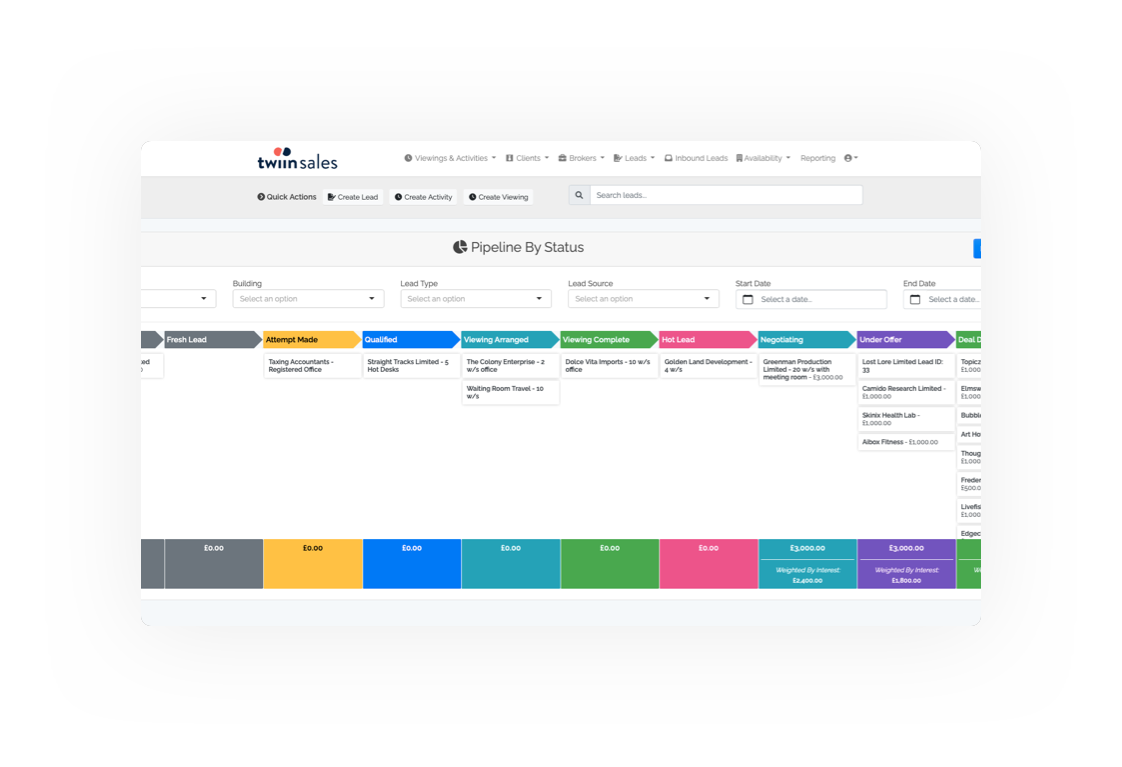Viewport: 1122px width, 767px height.
Task: Click the Start Date input field
Action: [x=811, y=299]
